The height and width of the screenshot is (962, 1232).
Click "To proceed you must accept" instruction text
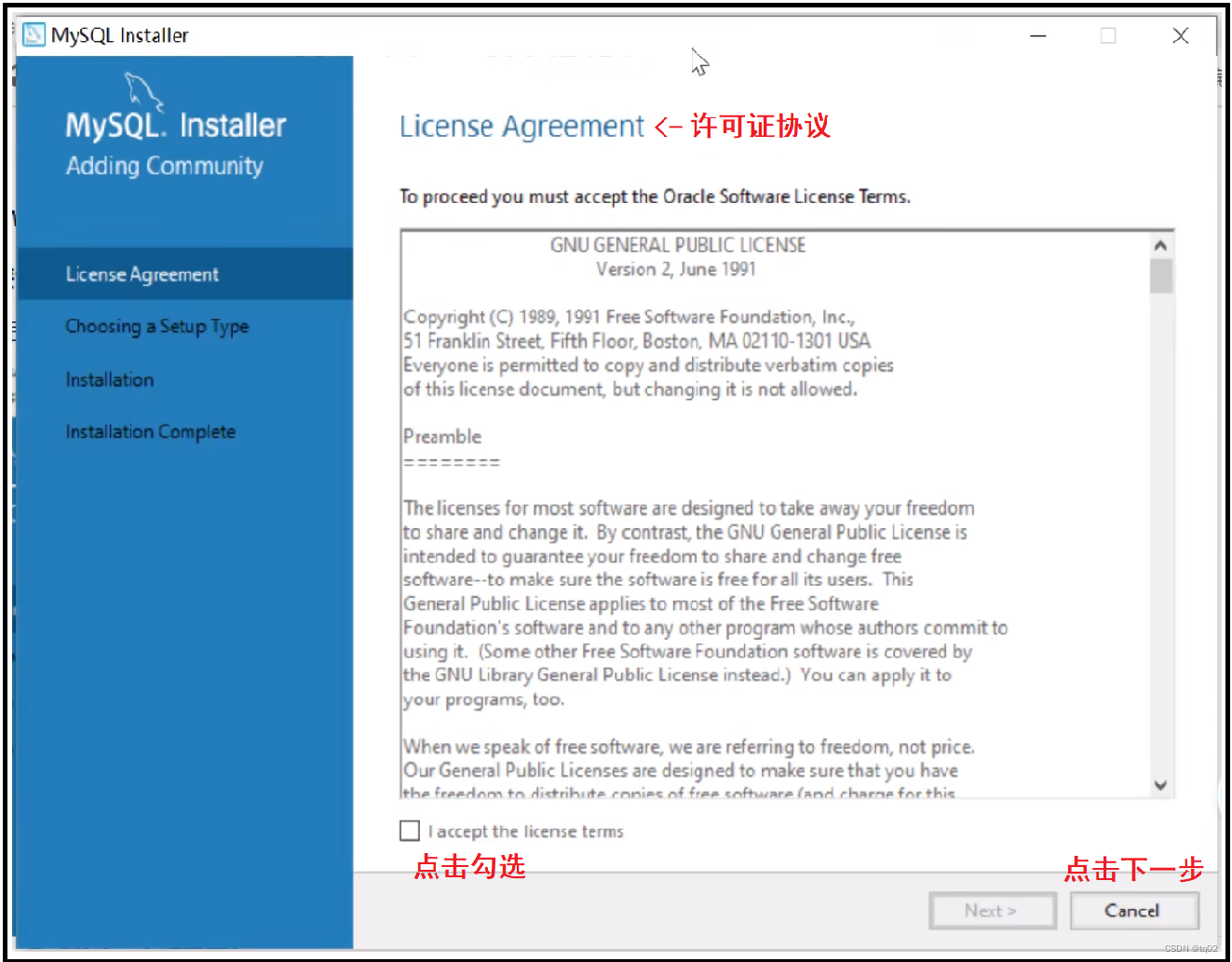coord(656,196)
